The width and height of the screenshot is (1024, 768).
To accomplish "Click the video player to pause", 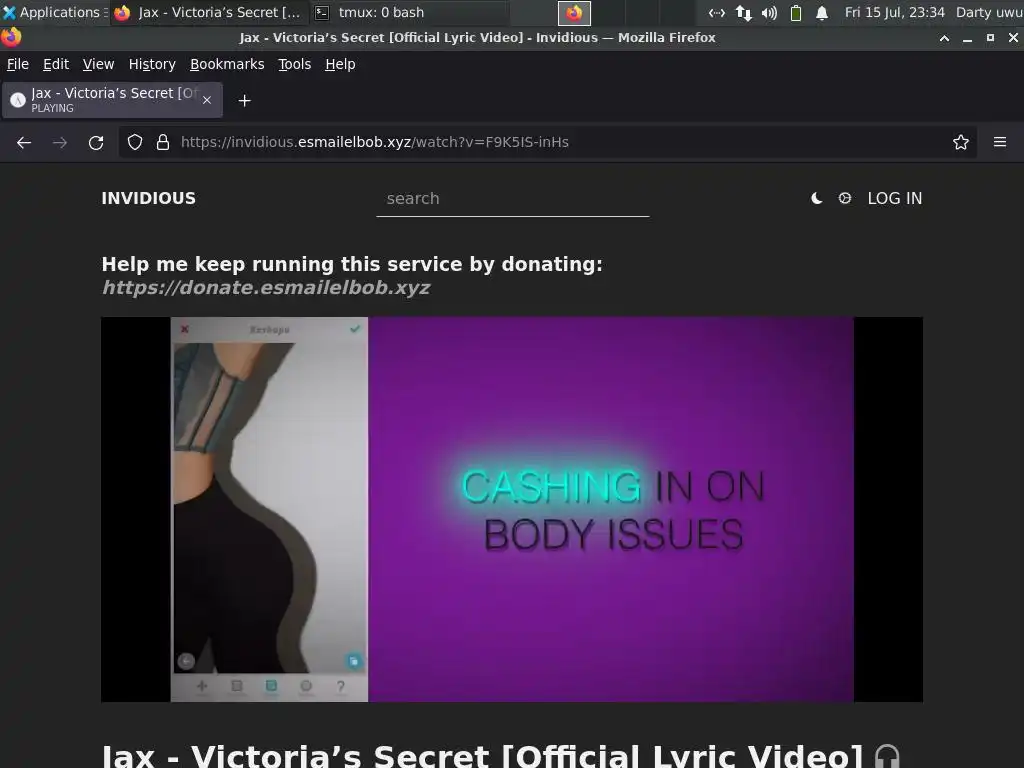I will (512, 509).
